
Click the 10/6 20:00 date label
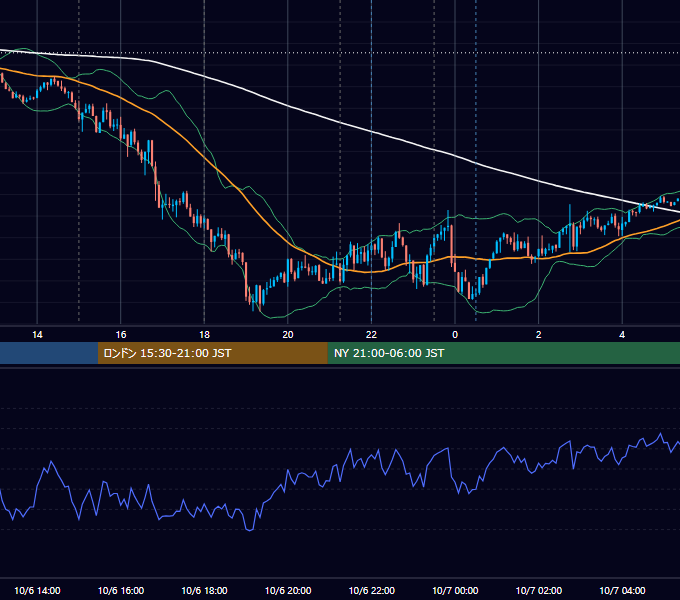pos(288,590)
